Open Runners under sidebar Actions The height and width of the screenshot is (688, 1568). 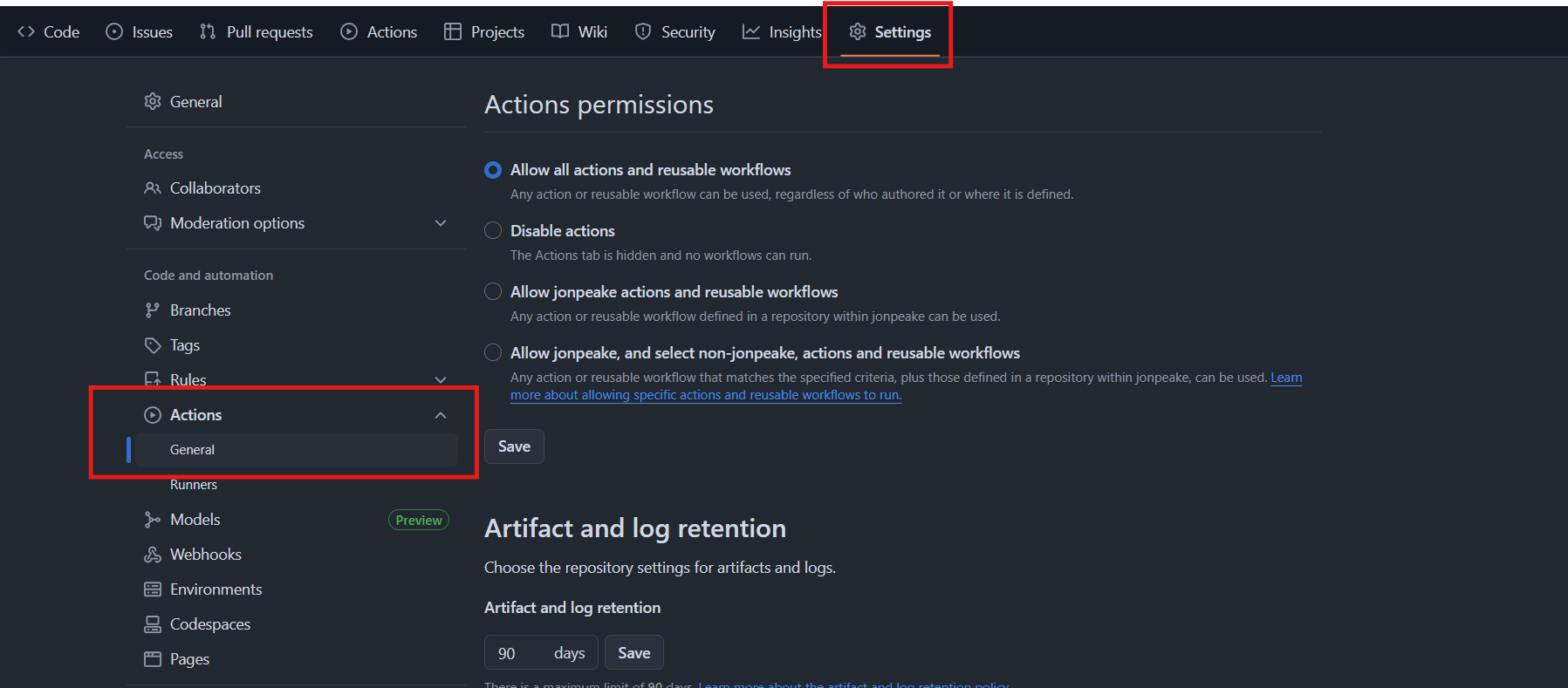[194, 485]
